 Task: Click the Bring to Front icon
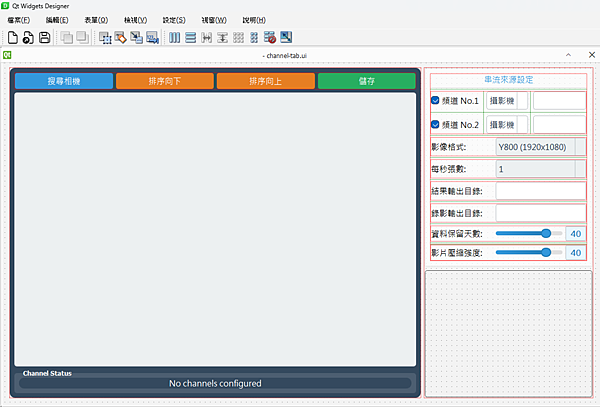point(82,37)
